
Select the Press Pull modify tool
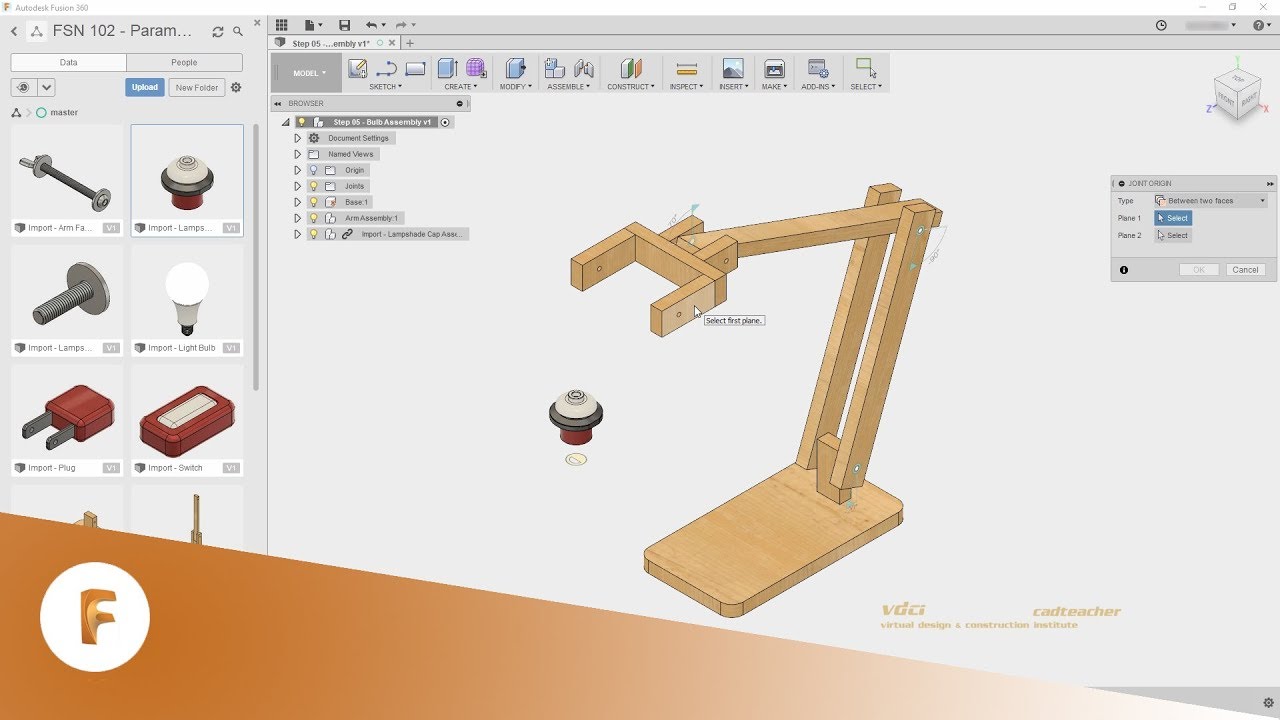[515, 68]
